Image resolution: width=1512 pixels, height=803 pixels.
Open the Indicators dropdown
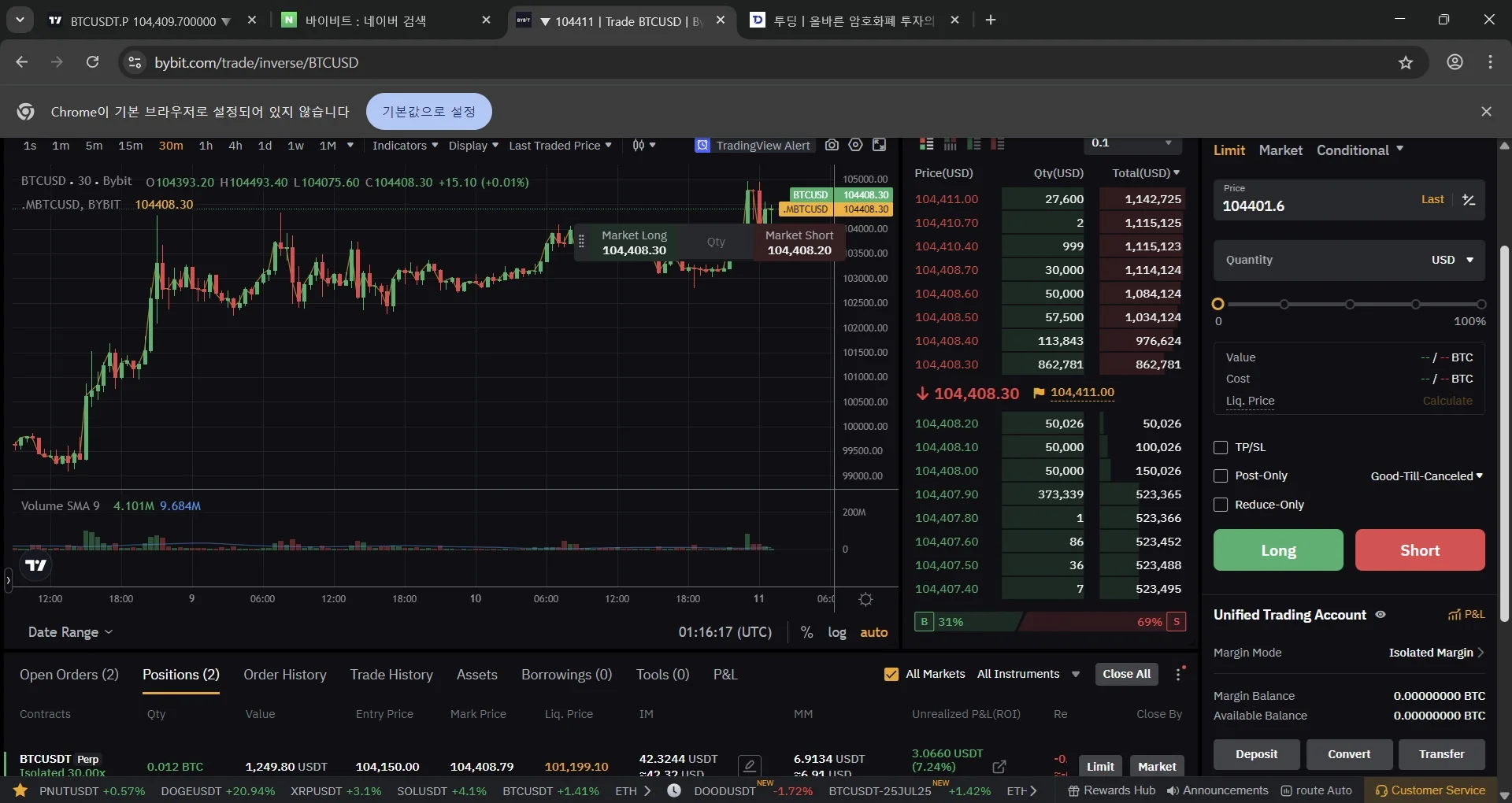405,146
